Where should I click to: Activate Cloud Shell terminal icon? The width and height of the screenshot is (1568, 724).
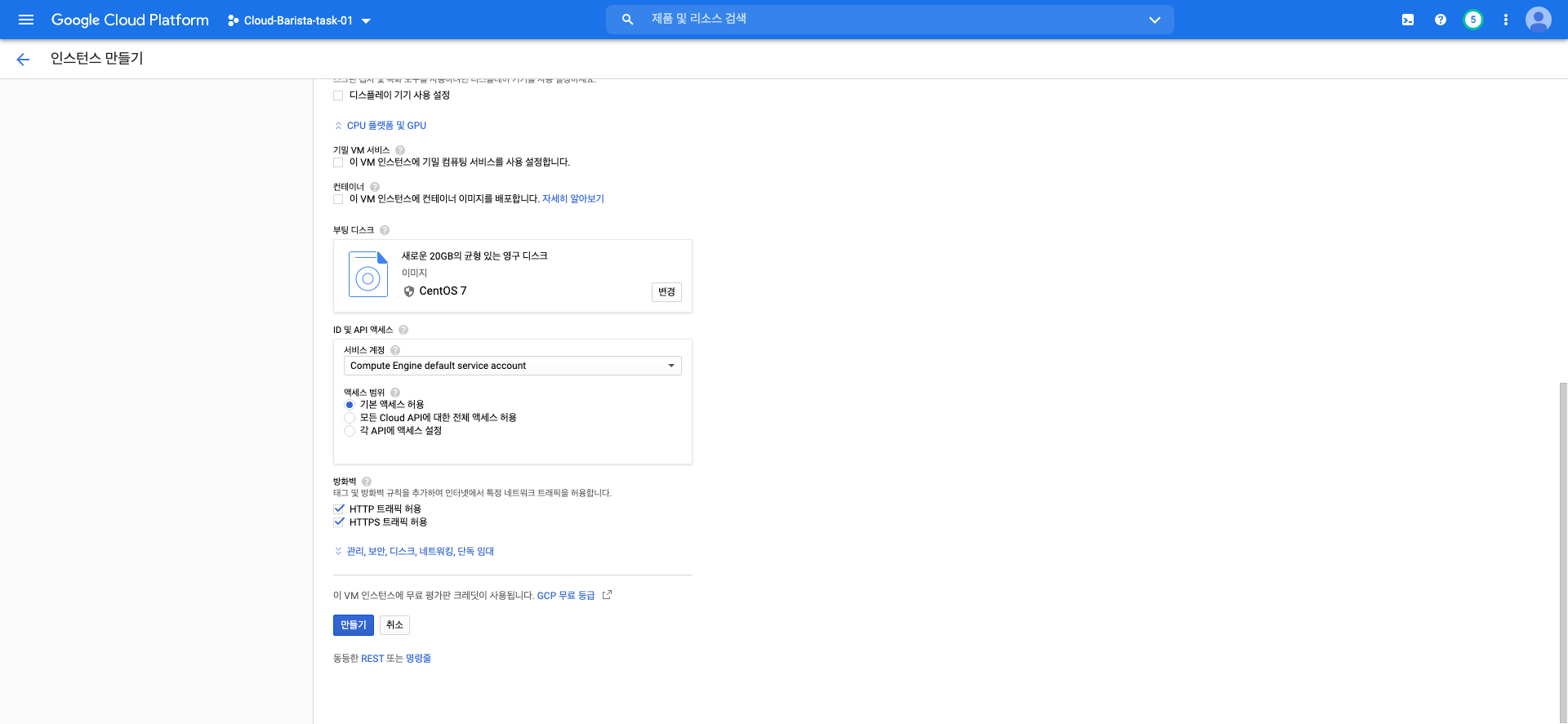point(1408,20)
